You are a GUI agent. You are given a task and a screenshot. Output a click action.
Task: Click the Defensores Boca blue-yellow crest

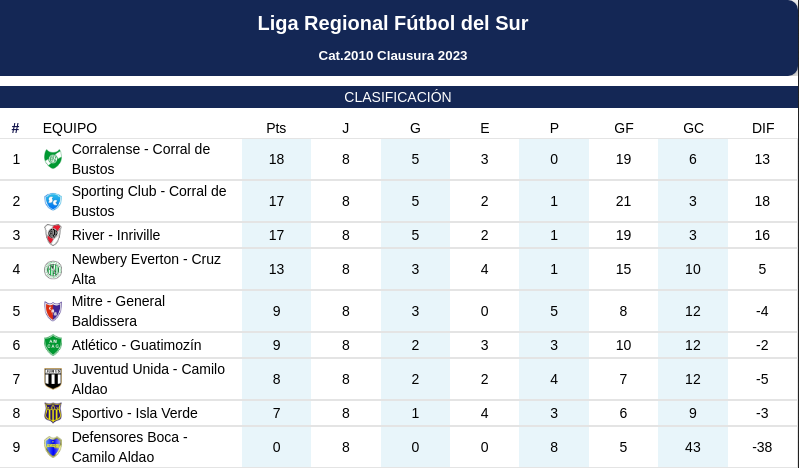(53, 447)
